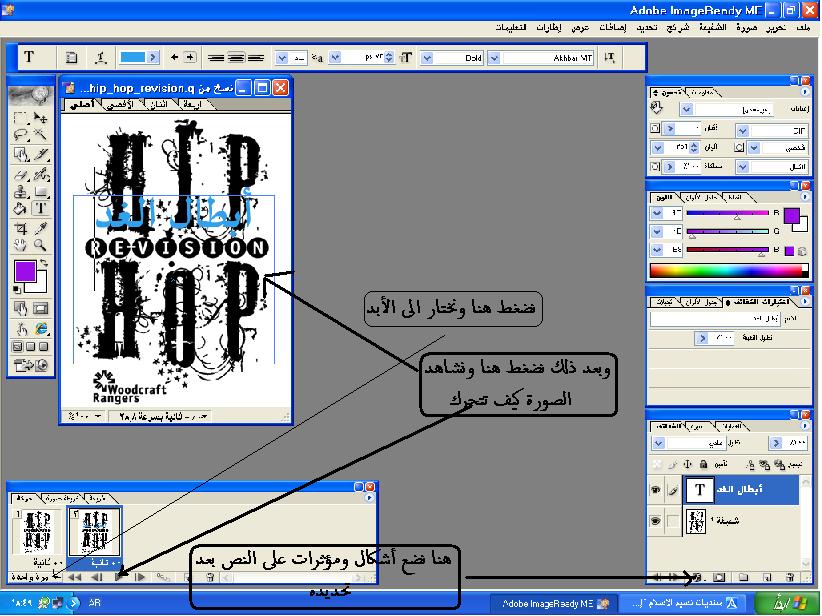Image resolution: width=822 pixels, height=616 pixels.
Task: Select the Move tool in toolbox
Action: click(x=41, y=118)
